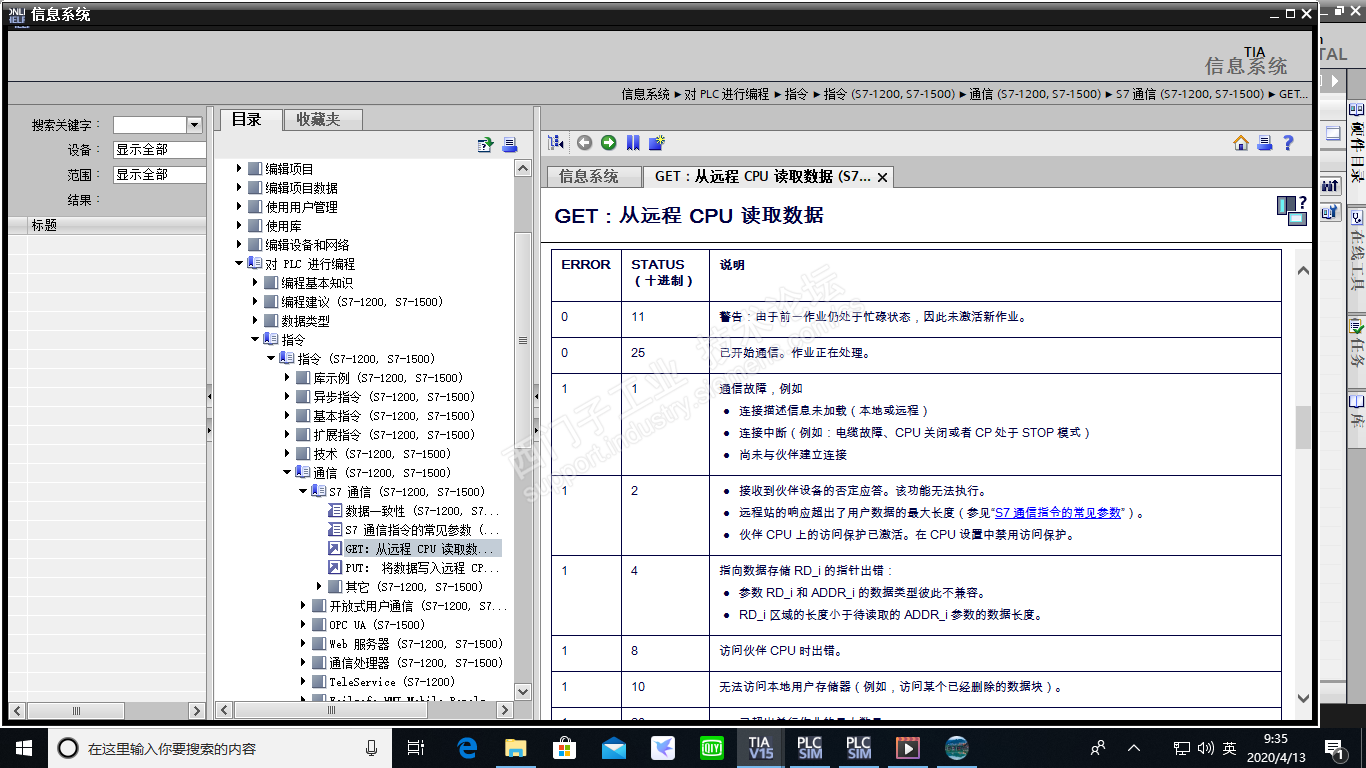Switch to the 信息系统 content tab

588,176
